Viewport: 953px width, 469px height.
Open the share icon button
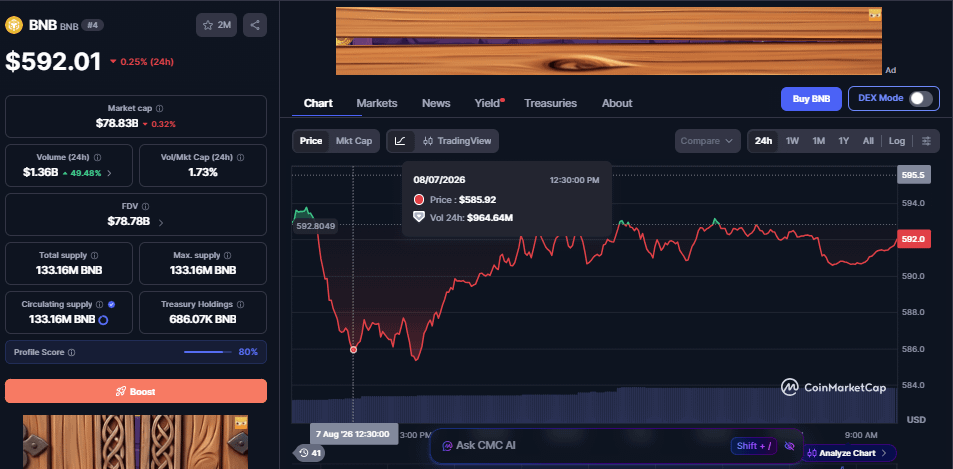coord(255,25)
